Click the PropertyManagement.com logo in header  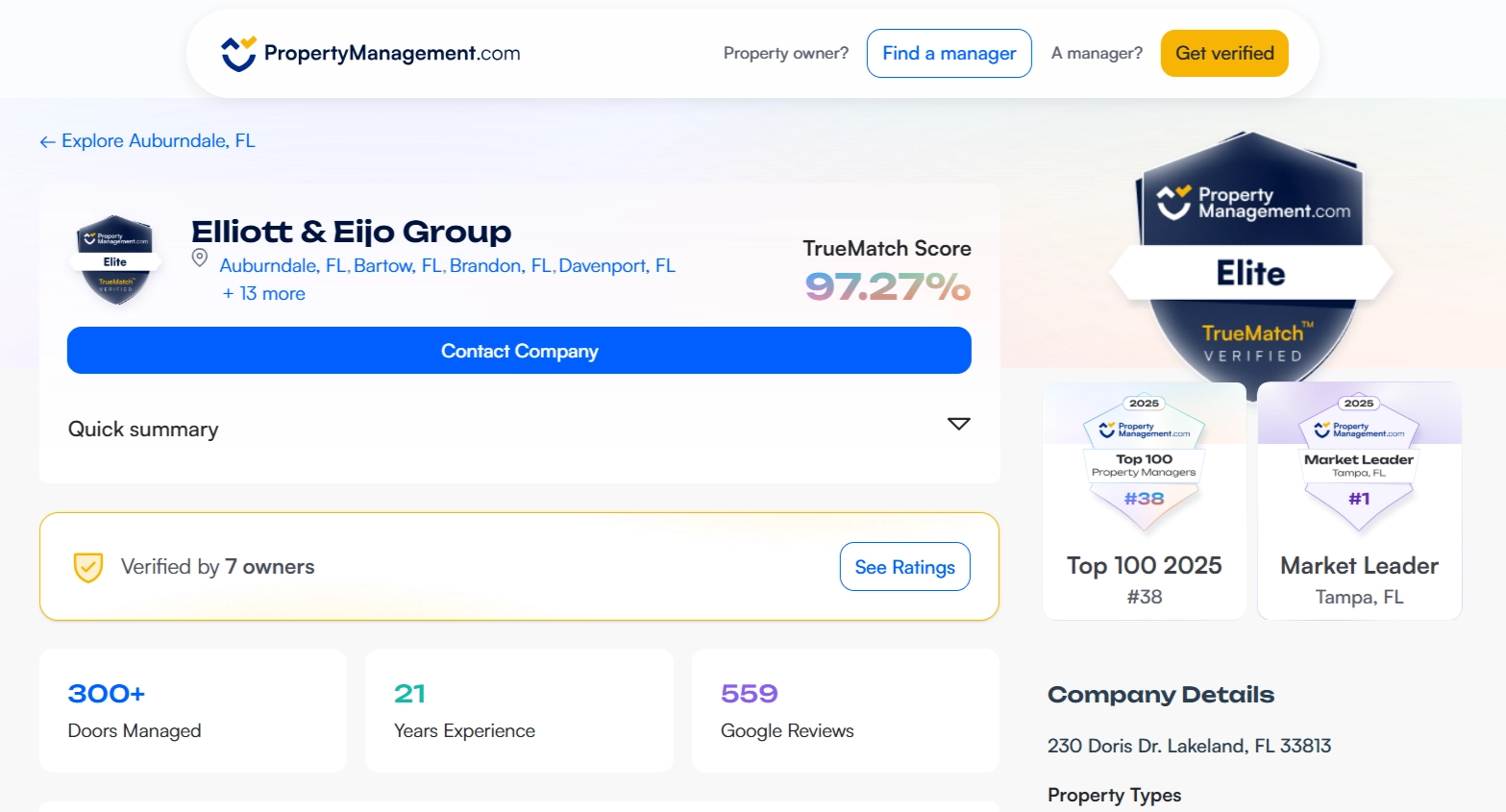tap(370, 54)
